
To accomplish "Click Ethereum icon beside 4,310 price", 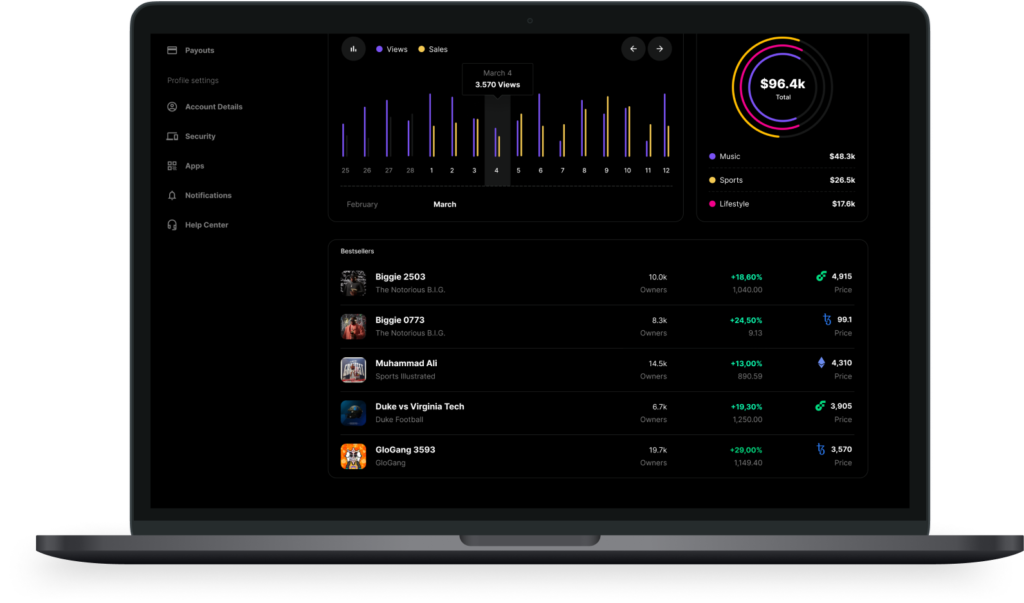I will pos(822,363).
